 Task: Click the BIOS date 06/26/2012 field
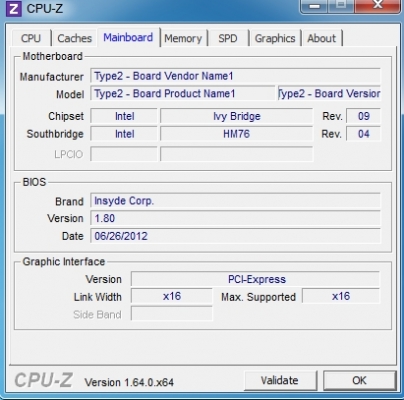tap(235, 236)
